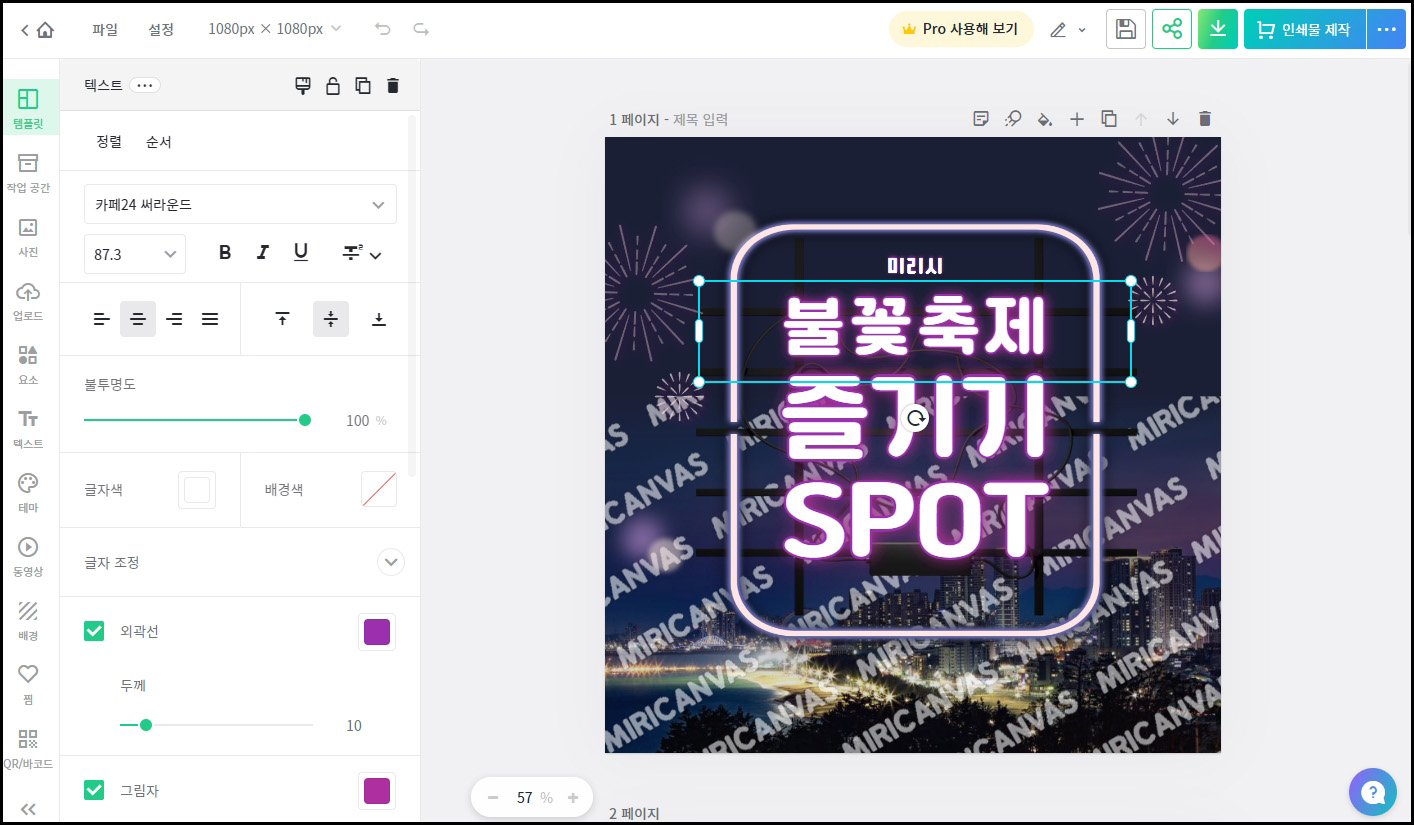Toggle underline on the selected text
Viewport: 1414px width, 825px height.
pyautogui.click(x=300, y=253)
